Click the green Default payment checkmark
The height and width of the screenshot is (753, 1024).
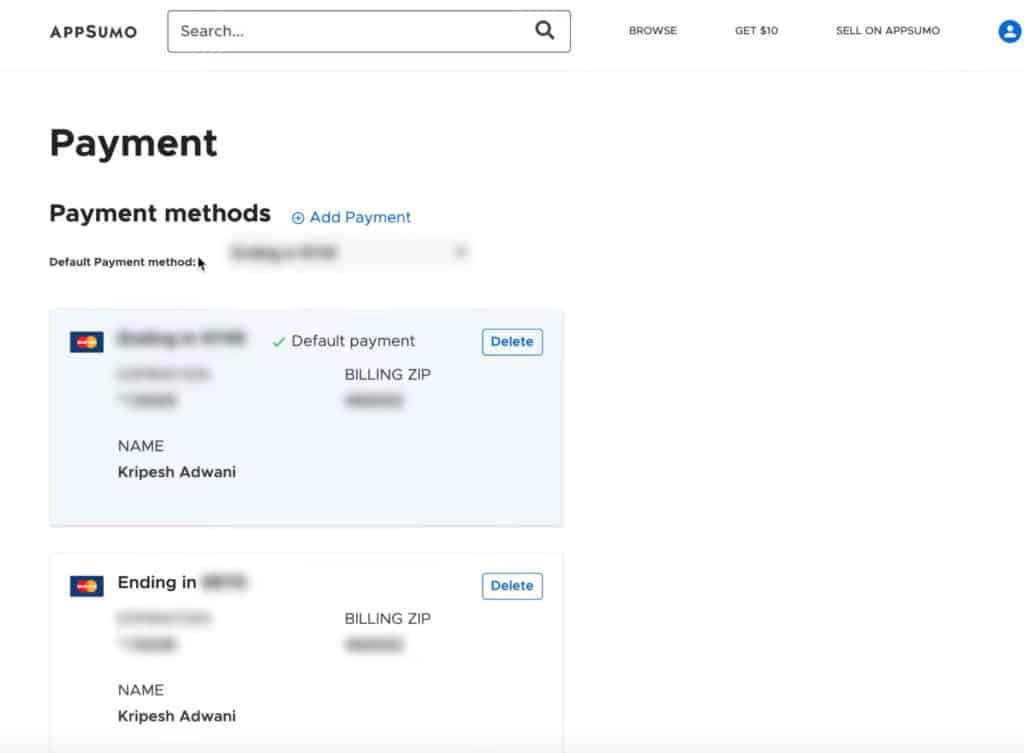coord(279,342)
